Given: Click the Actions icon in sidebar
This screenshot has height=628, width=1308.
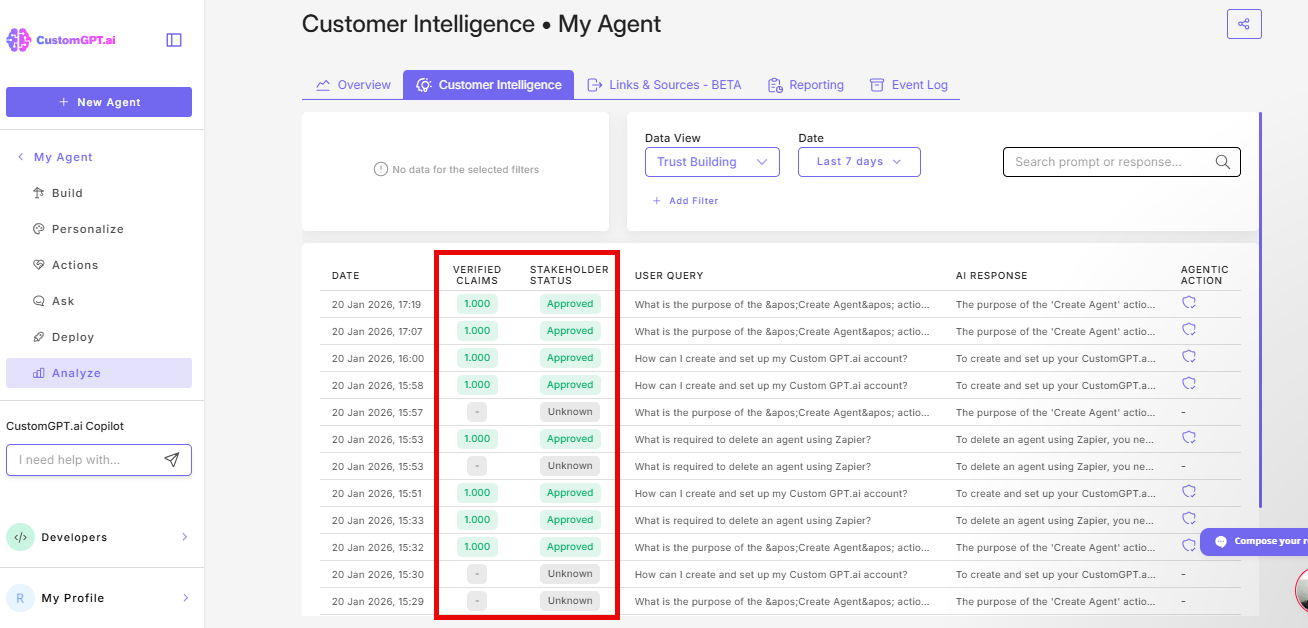Looking at the screenshot, I should [39, 265].
